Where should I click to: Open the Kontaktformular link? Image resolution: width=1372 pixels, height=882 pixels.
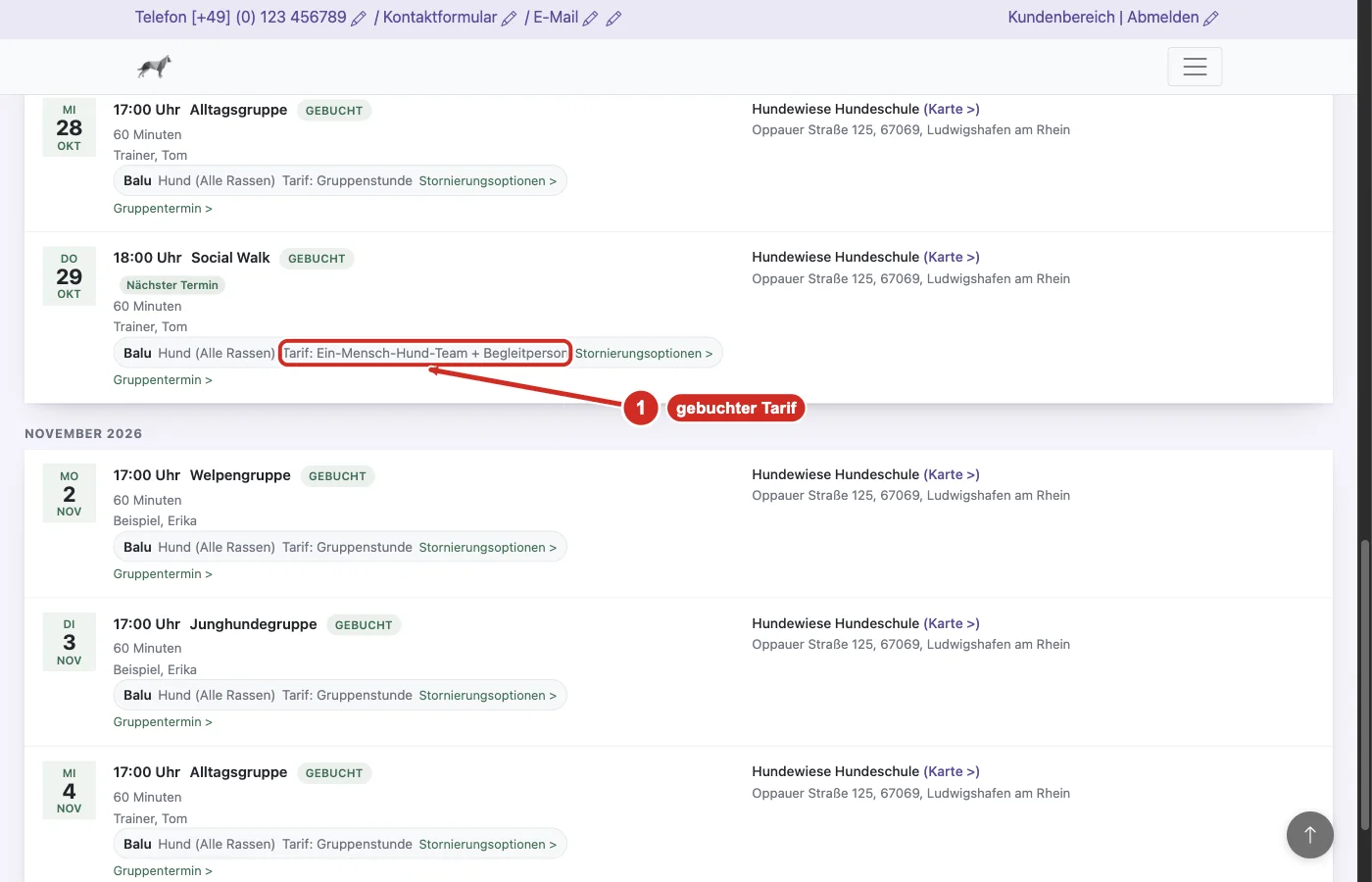[440, 18]
